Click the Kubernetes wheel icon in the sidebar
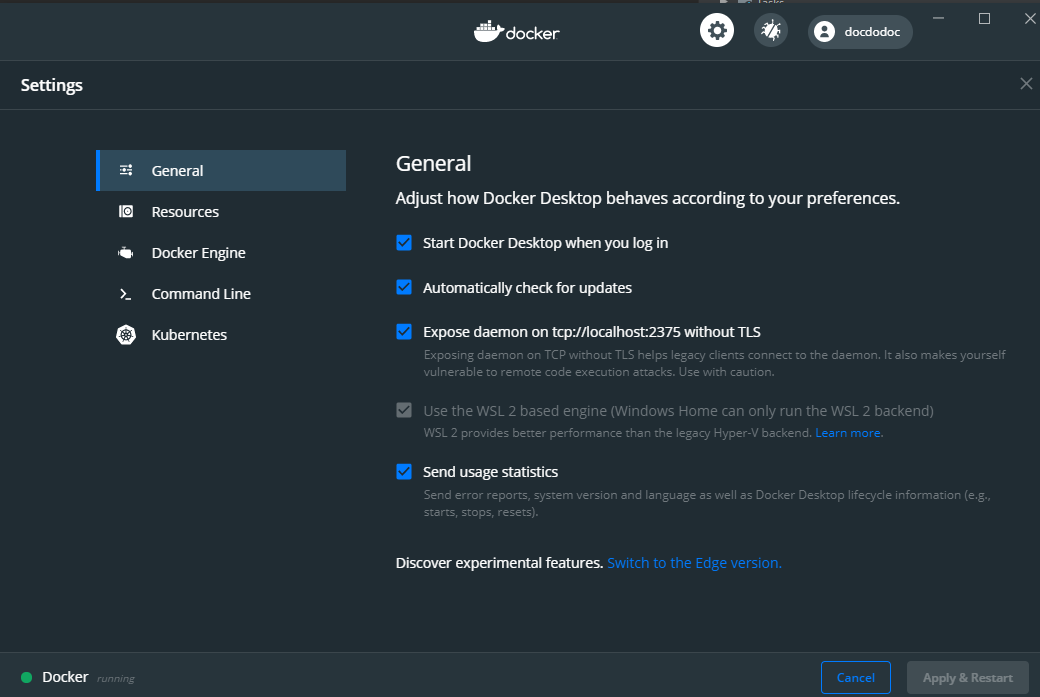This screenshot has height=697, width=1040. [126, 335]
